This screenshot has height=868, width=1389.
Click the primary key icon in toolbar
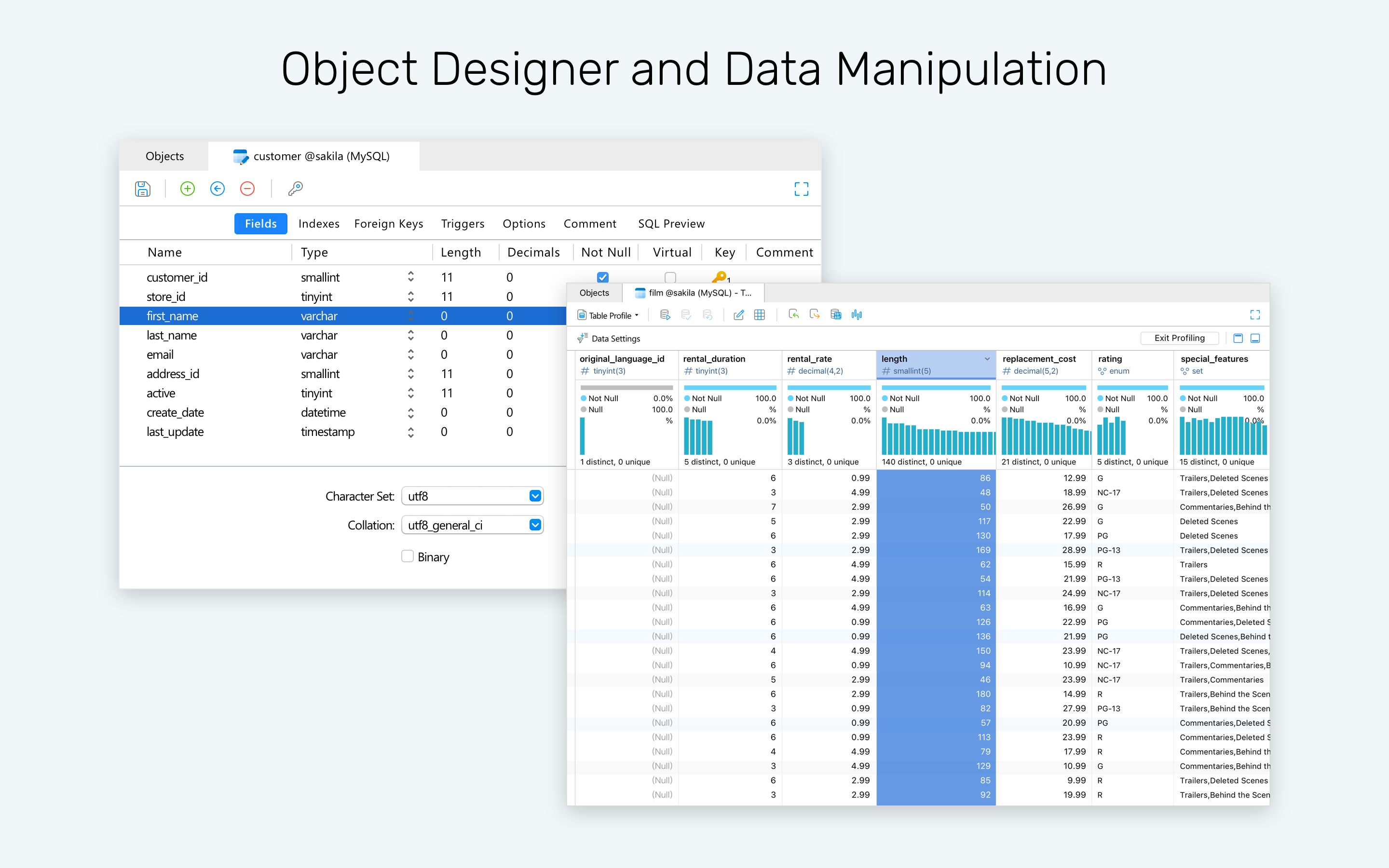coord(296,189)
